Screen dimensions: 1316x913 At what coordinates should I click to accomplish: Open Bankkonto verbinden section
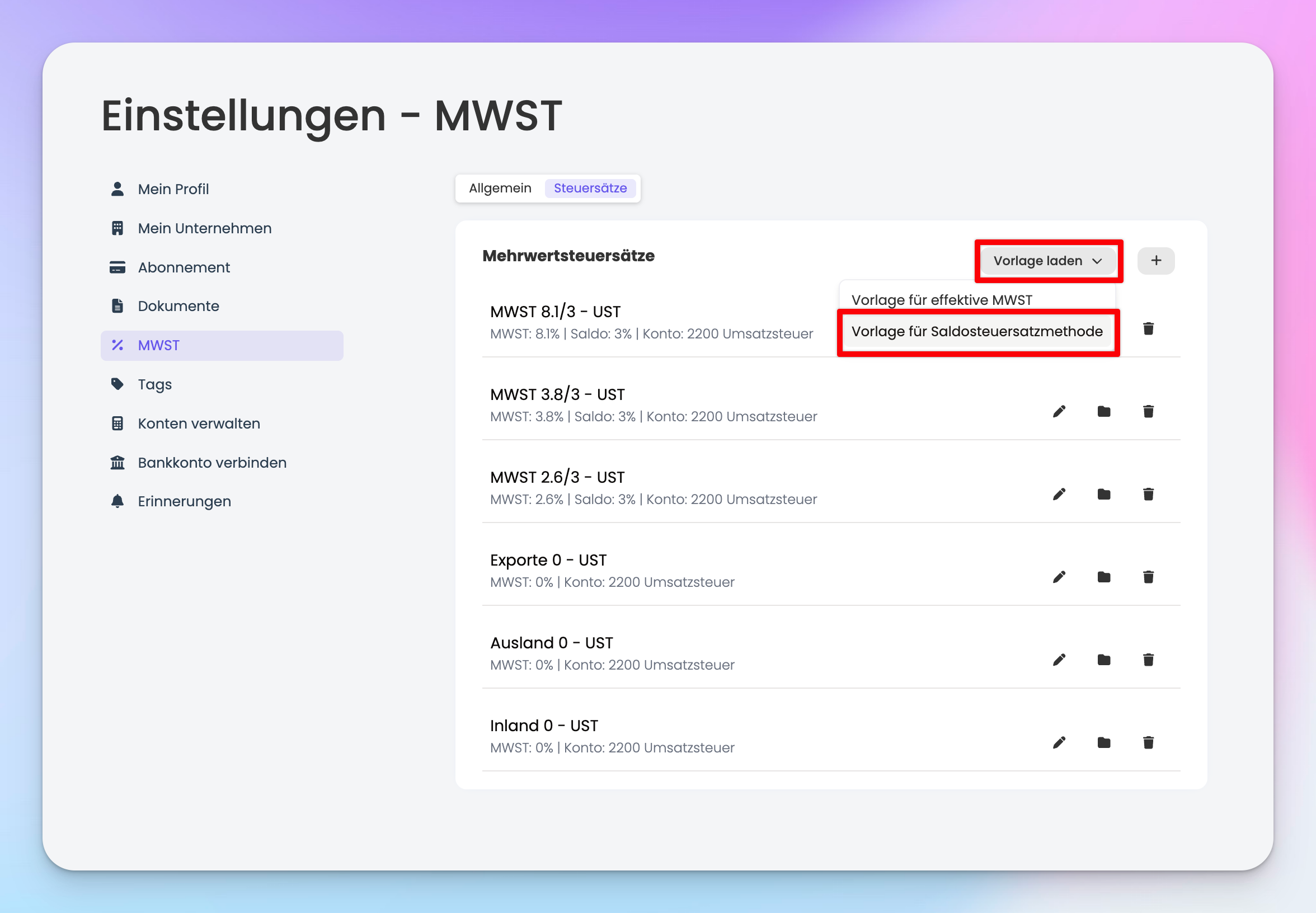pyautogui.click(x=211, y=463)
